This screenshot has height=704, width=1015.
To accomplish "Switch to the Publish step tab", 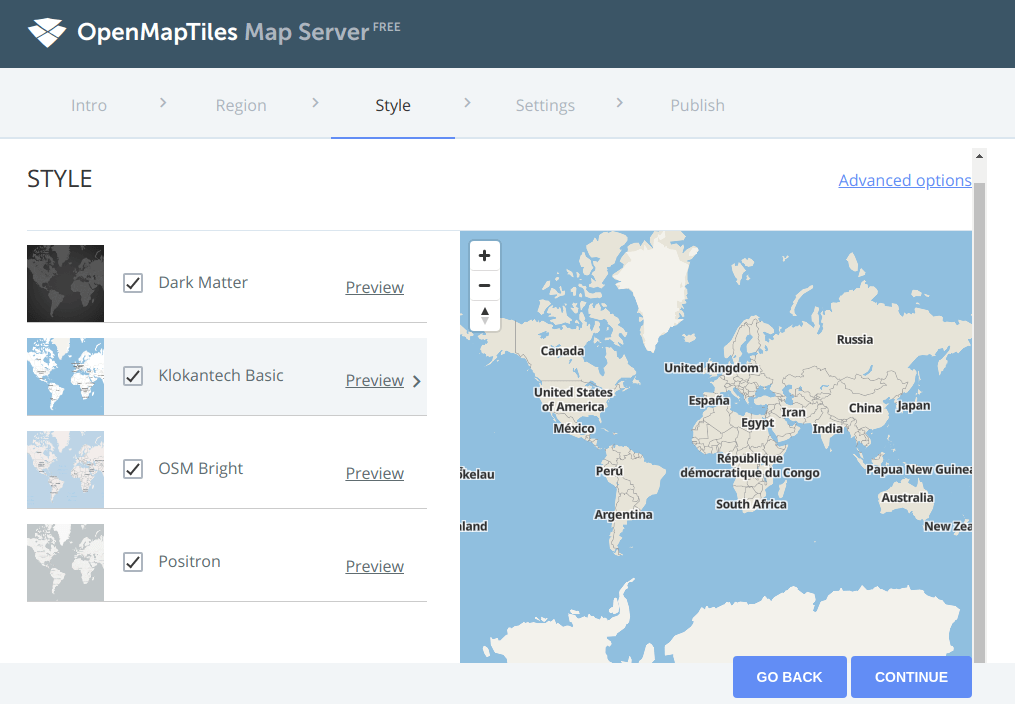I will click(x=697, y=105).
